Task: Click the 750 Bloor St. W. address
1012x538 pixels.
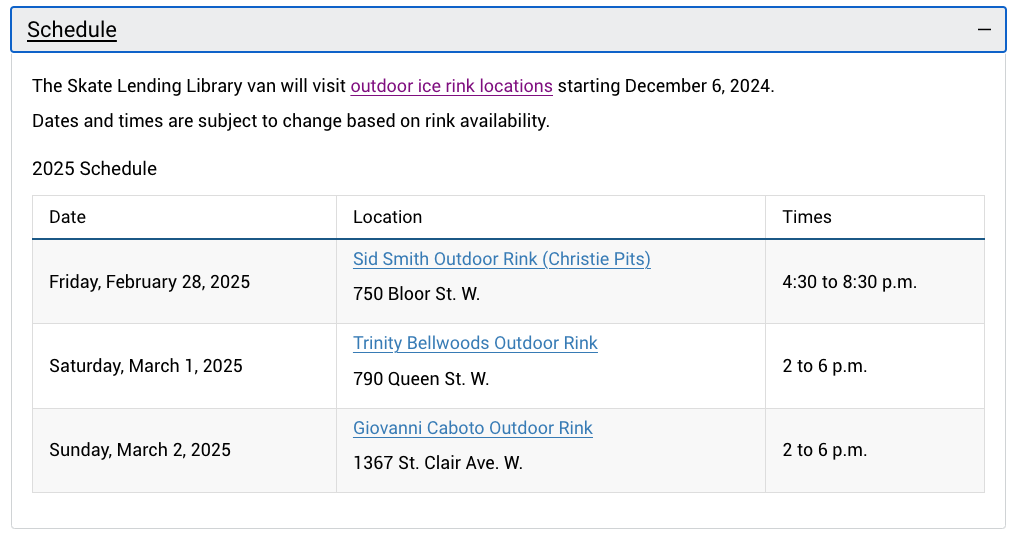Action: 416,294
